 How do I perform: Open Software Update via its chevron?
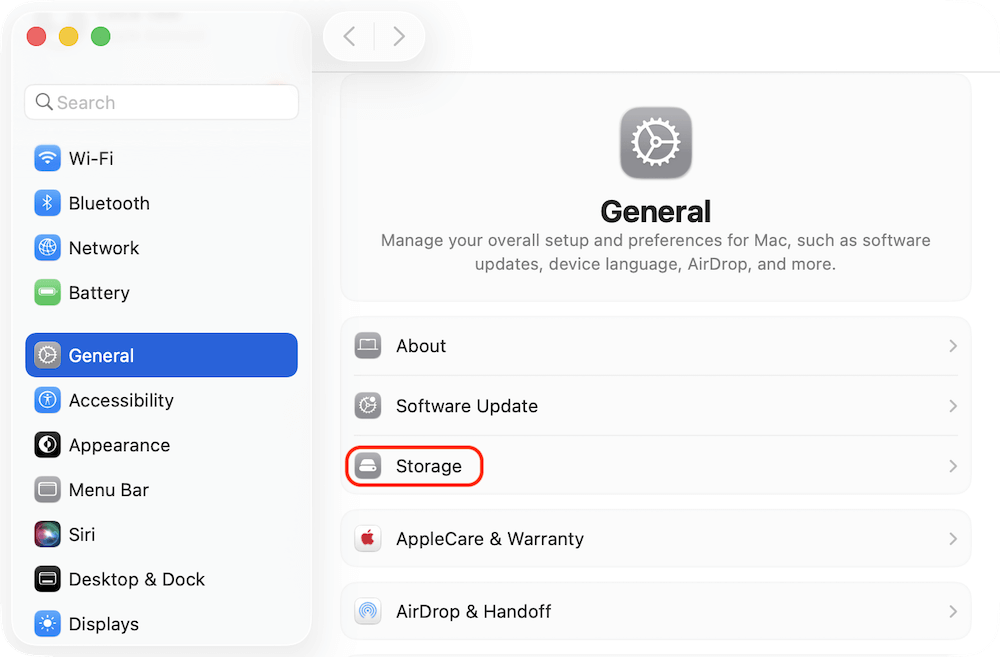pyautogui.click(x=951, y=406)
